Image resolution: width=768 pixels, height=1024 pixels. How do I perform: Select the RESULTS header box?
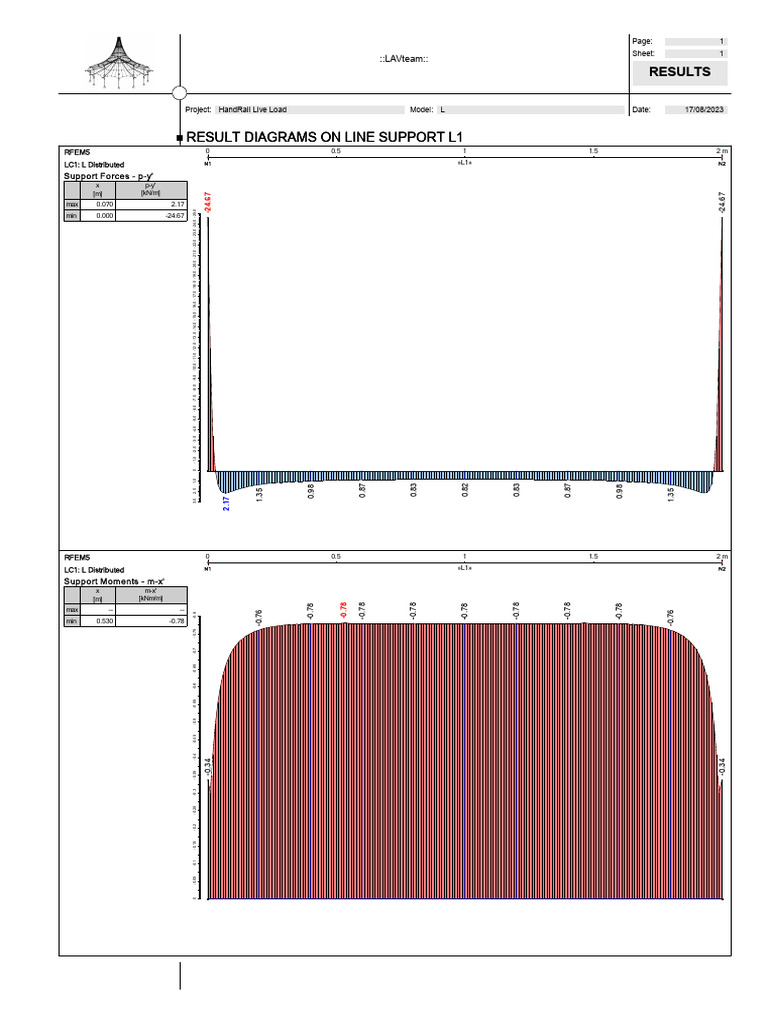pyautogui.click(x=679, y=72)
